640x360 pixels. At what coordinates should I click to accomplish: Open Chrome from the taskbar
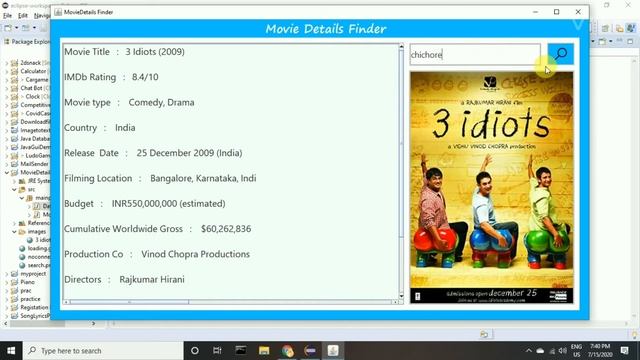[x=287, y=351]
